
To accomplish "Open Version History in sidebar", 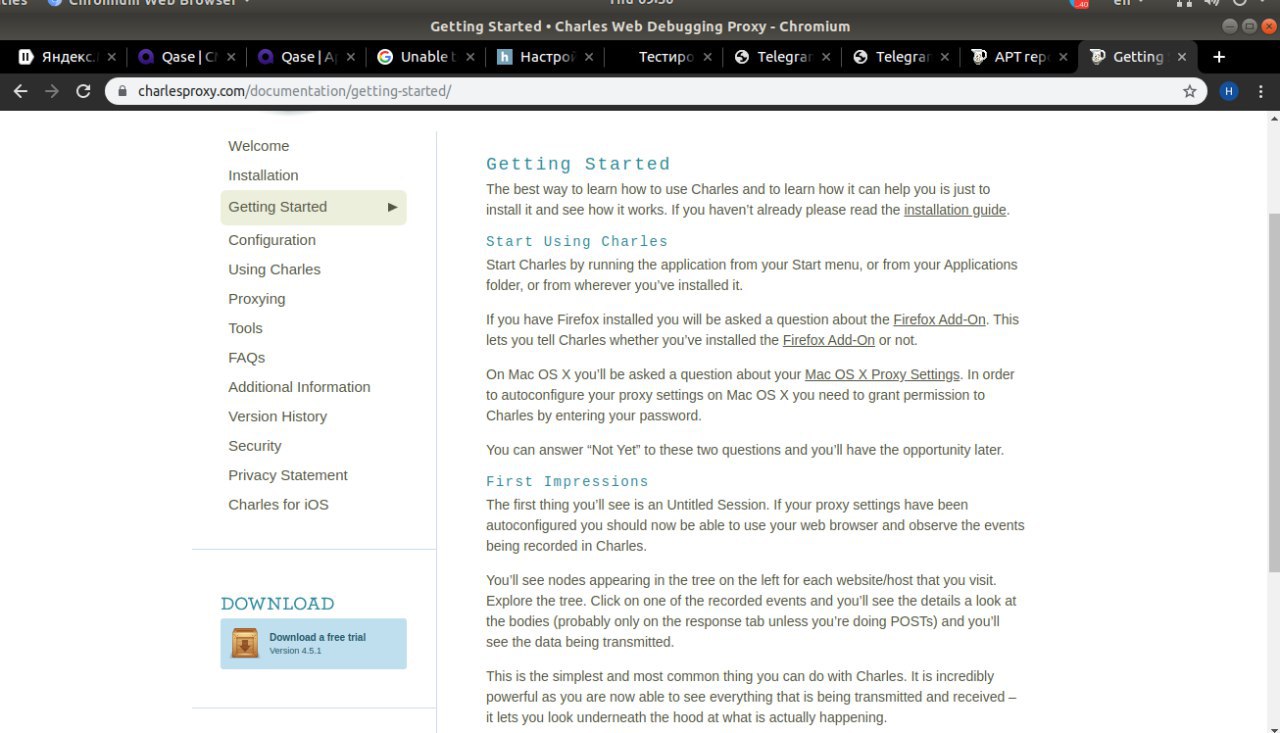I will pyautogui.click(x=277, y=416).
